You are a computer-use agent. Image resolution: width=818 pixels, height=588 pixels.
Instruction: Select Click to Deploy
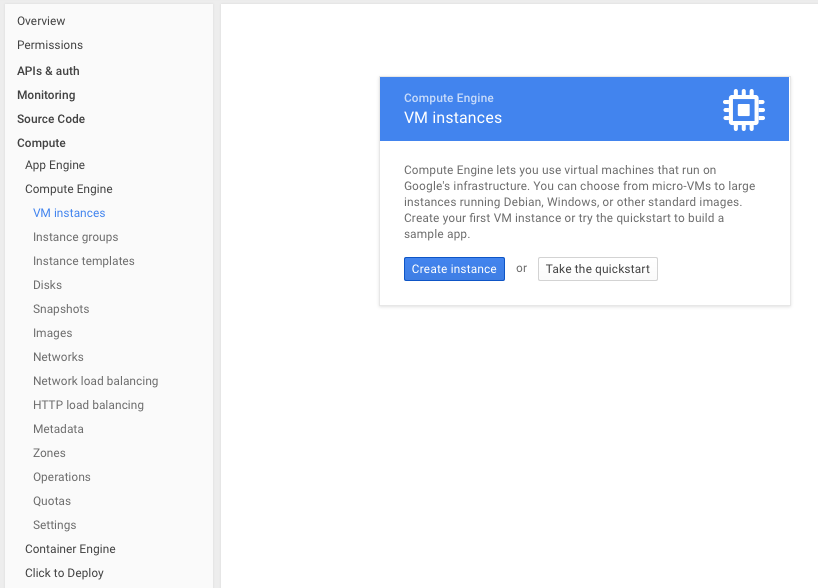pos(64,573)
